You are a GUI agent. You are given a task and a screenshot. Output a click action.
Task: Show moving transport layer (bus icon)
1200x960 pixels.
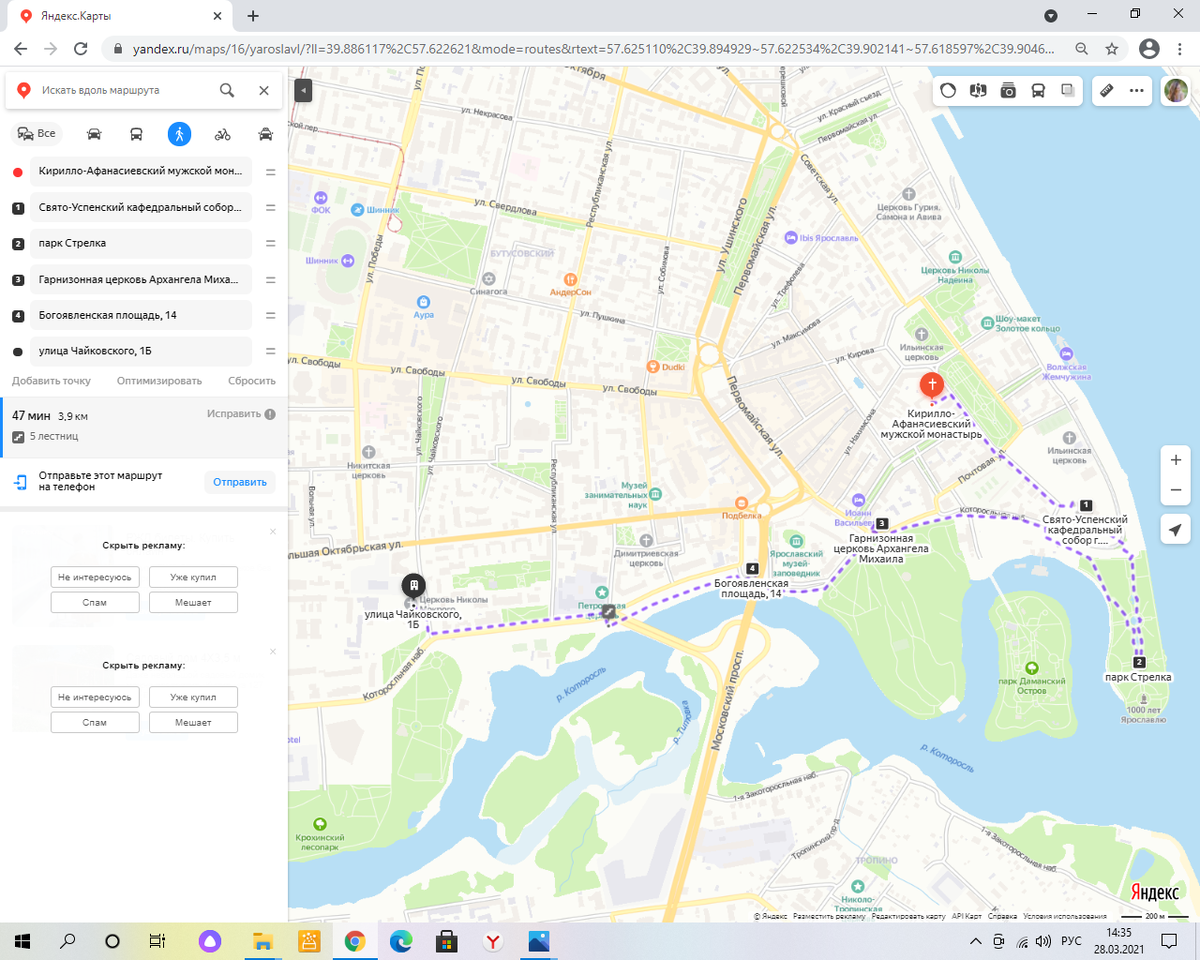coord(1038,90)
